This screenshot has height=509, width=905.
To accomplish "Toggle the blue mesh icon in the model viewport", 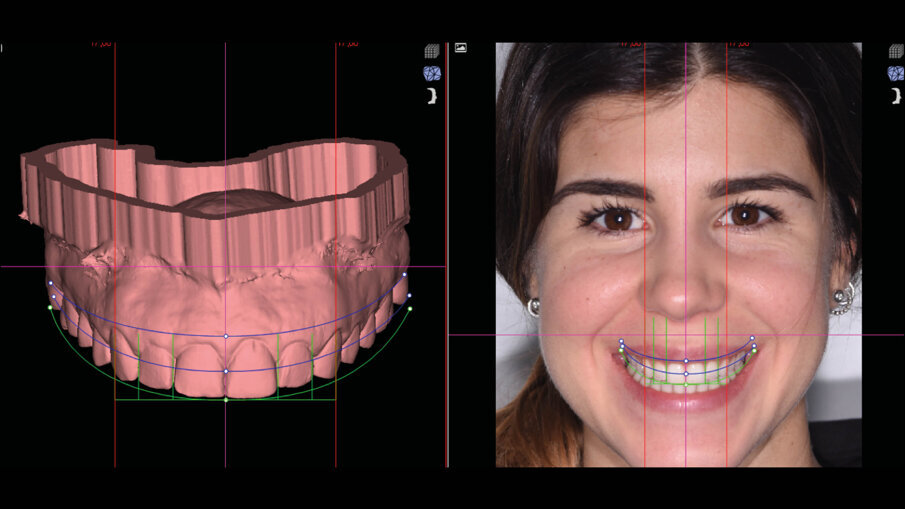I will tap(431, 73).
